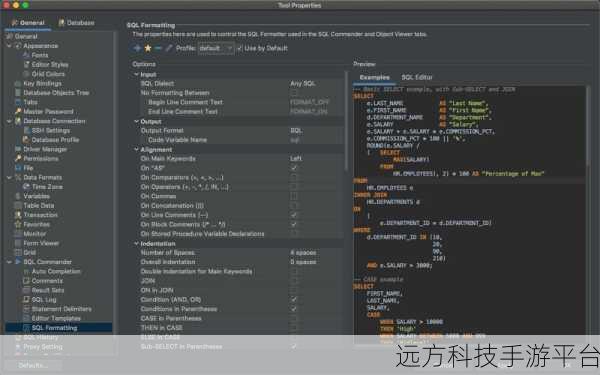Click the Fonts icon in the tree

[x=26, y=55]
